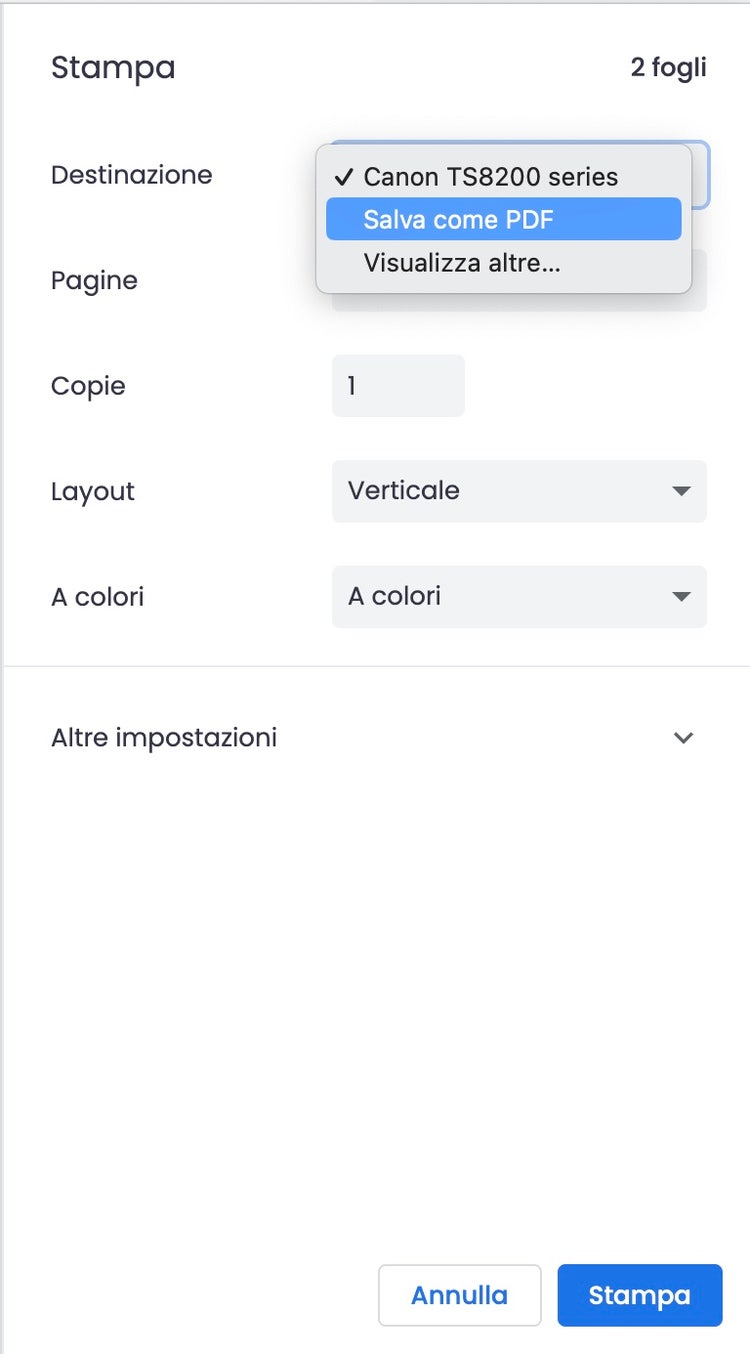750x1354 pixels.
Task: Click the Pagine dropdown below the menu
Action: click(699, 302)
